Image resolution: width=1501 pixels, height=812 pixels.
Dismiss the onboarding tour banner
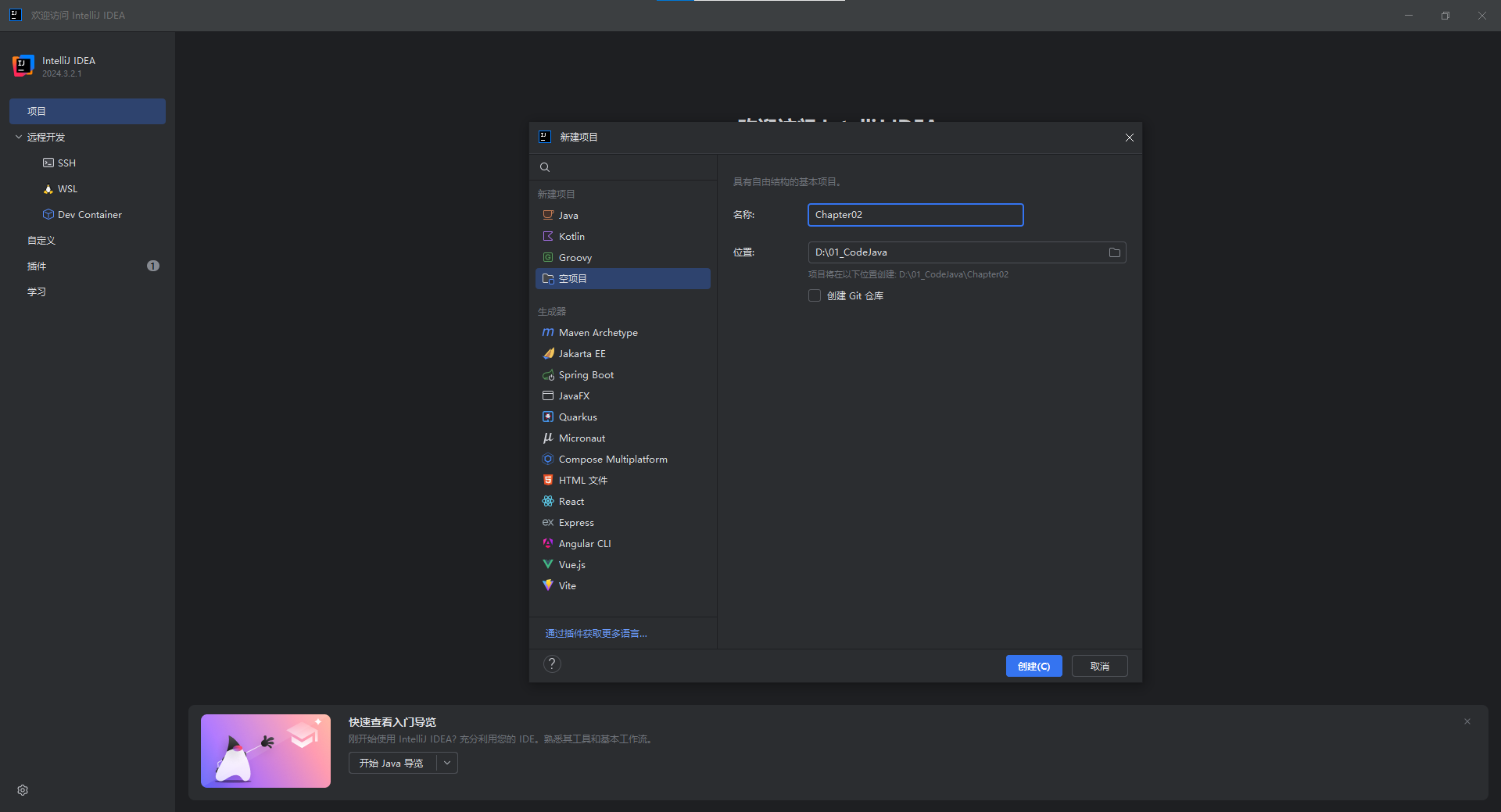tap(1467, 721)
